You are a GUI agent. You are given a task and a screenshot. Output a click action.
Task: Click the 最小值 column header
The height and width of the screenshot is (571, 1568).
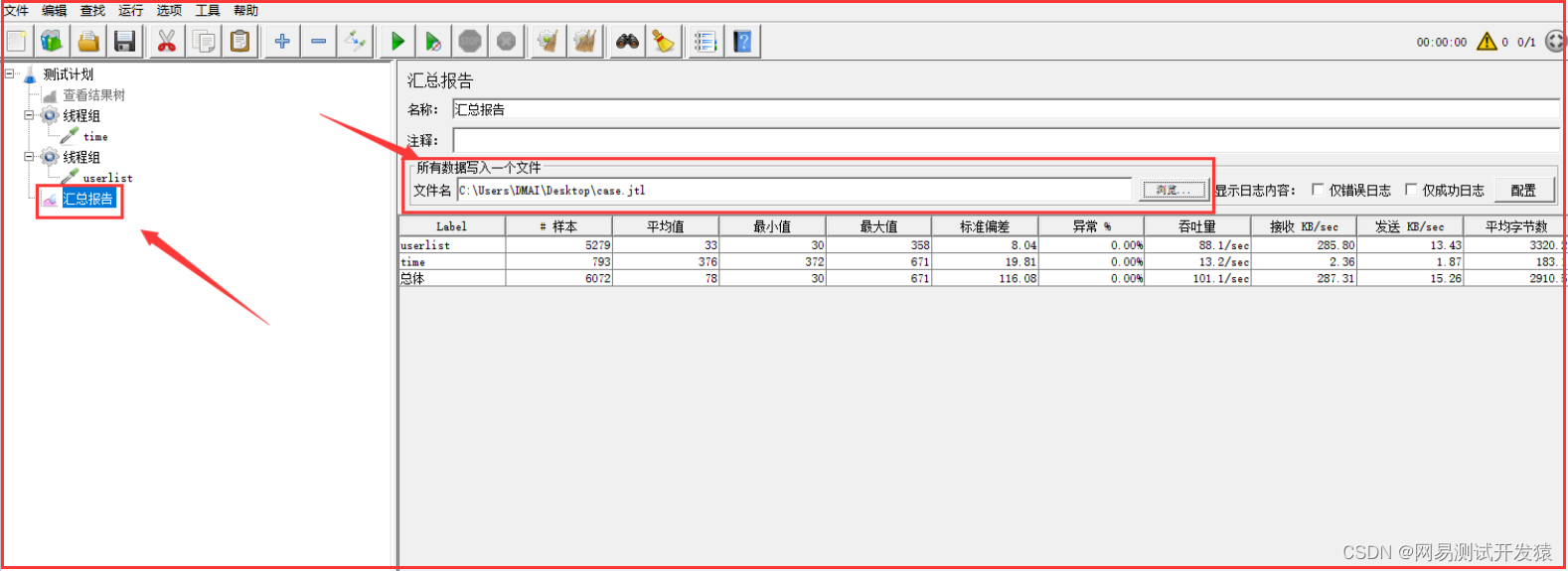pyautogui.click(x=772, y=226)
